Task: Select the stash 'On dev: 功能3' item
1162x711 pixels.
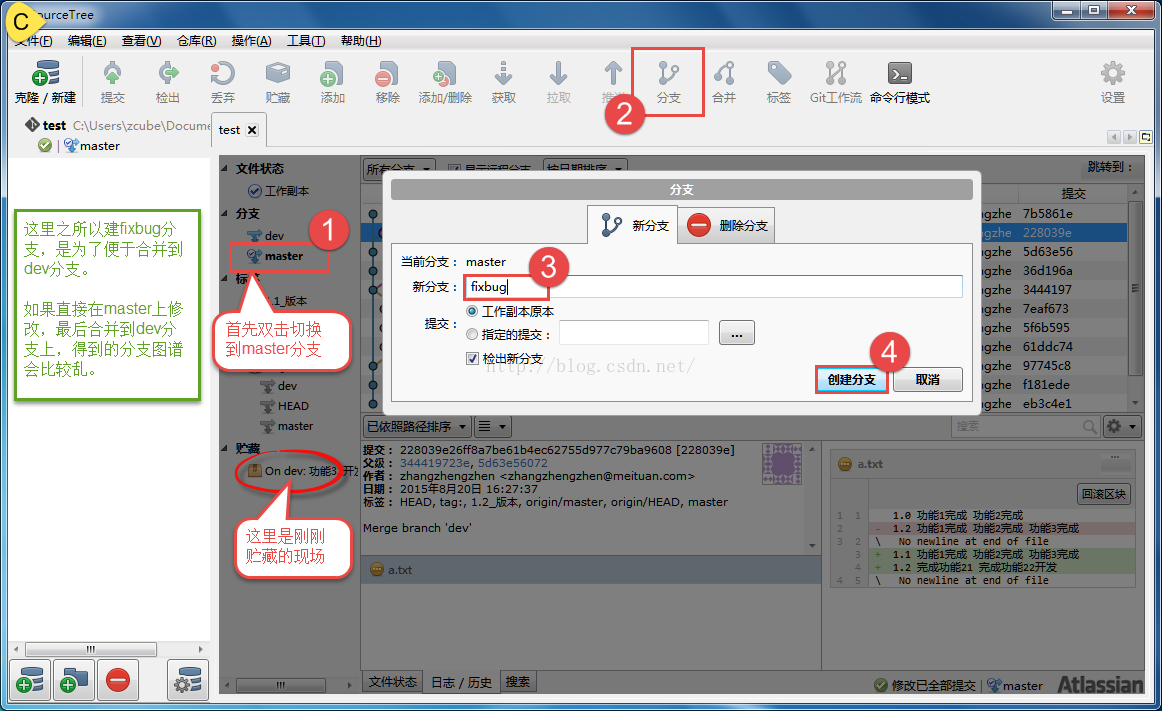Action: tap(302, 471)
